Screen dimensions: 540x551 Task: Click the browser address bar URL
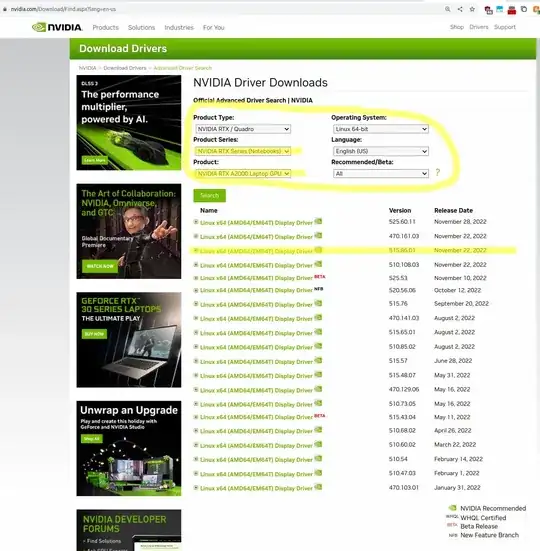63,9
